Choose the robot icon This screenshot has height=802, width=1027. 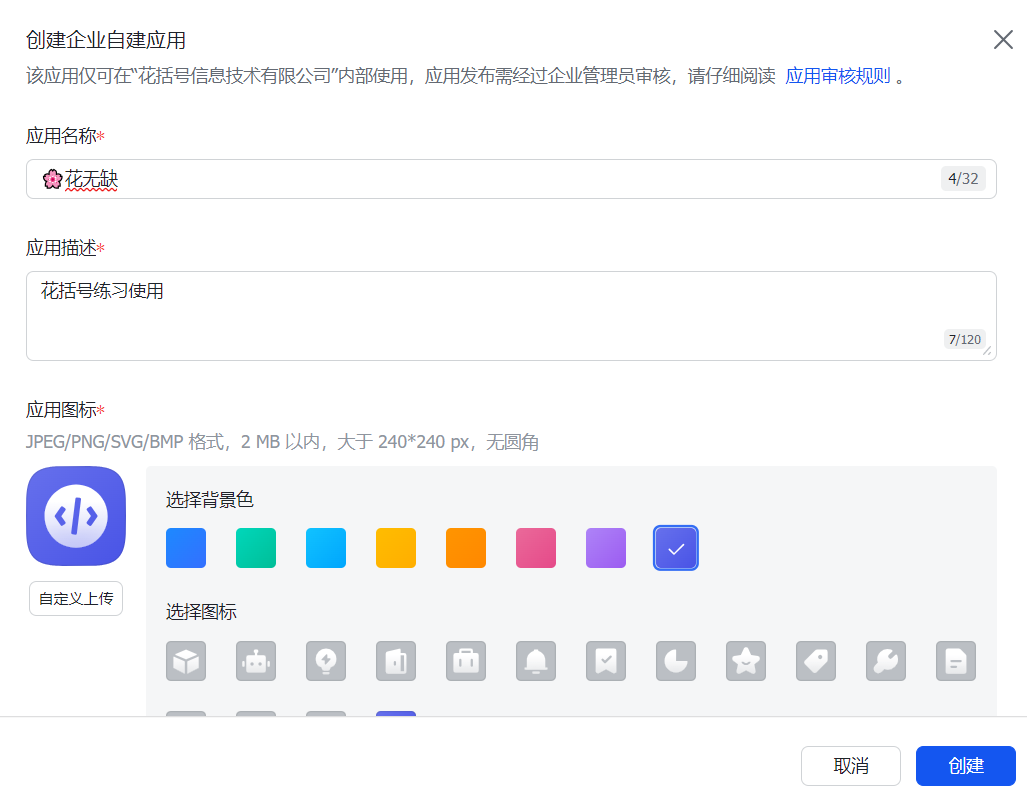pos(256,661)
